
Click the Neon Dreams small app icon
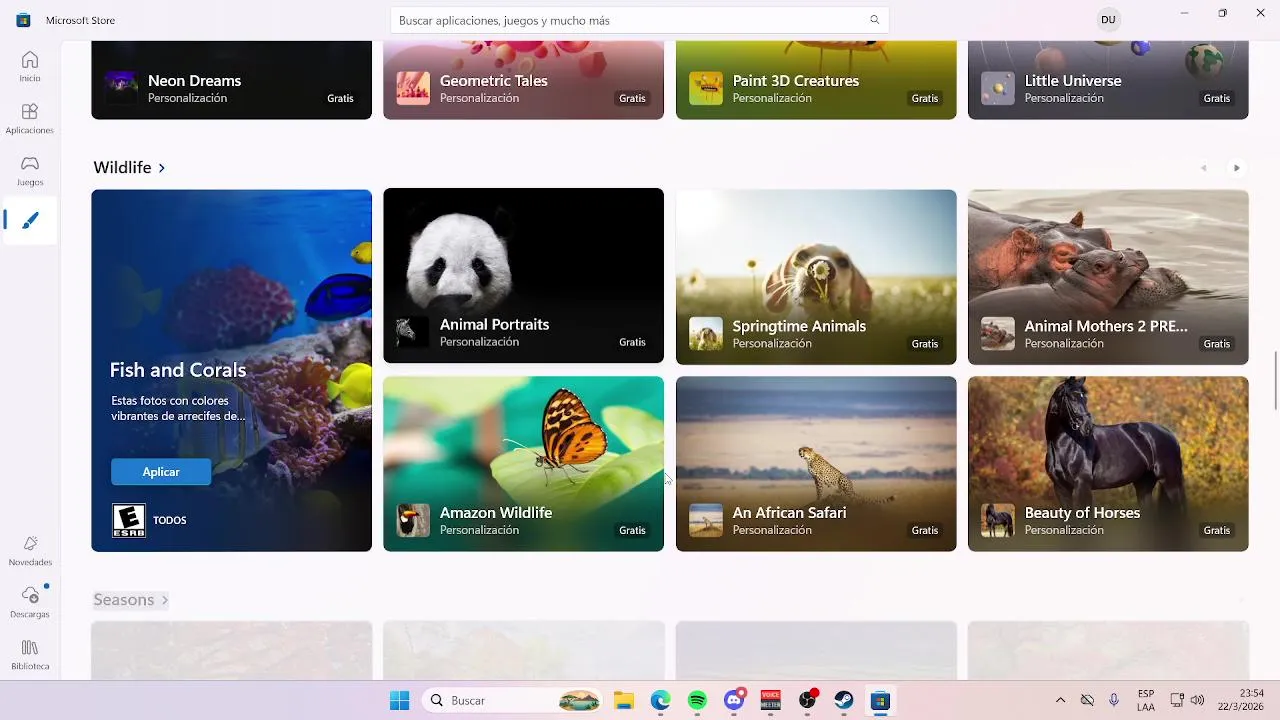(121, 88)
